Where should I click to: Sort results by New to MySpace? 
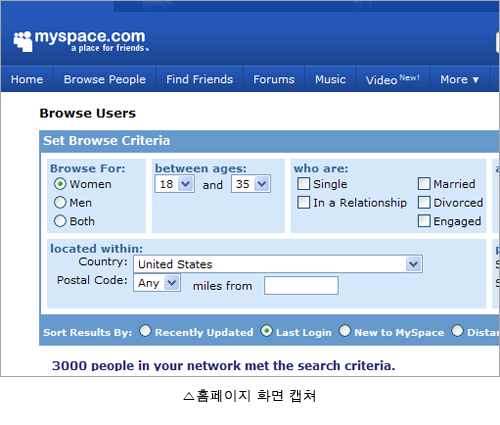345,331
